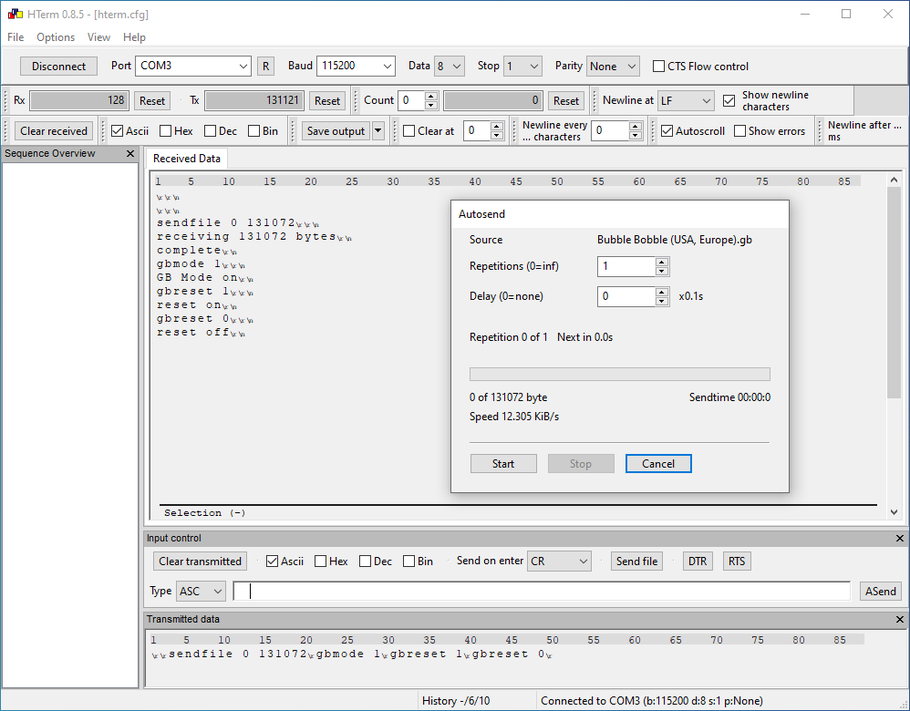Open the Options menu
The width and height of the screenshot is (910, 711).
56,37
